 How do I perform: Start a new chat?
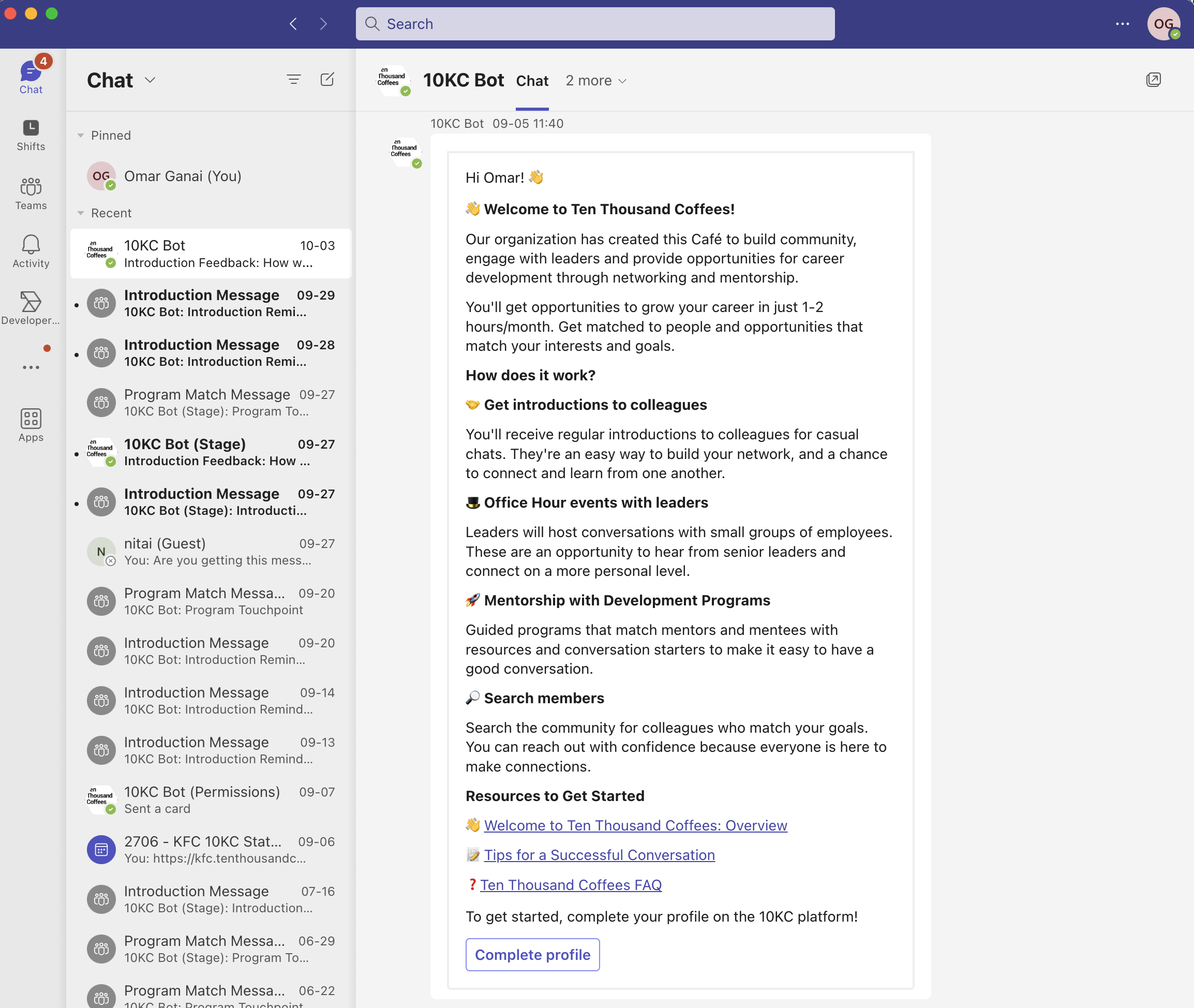pyautogui.click(x=327, y=79)
